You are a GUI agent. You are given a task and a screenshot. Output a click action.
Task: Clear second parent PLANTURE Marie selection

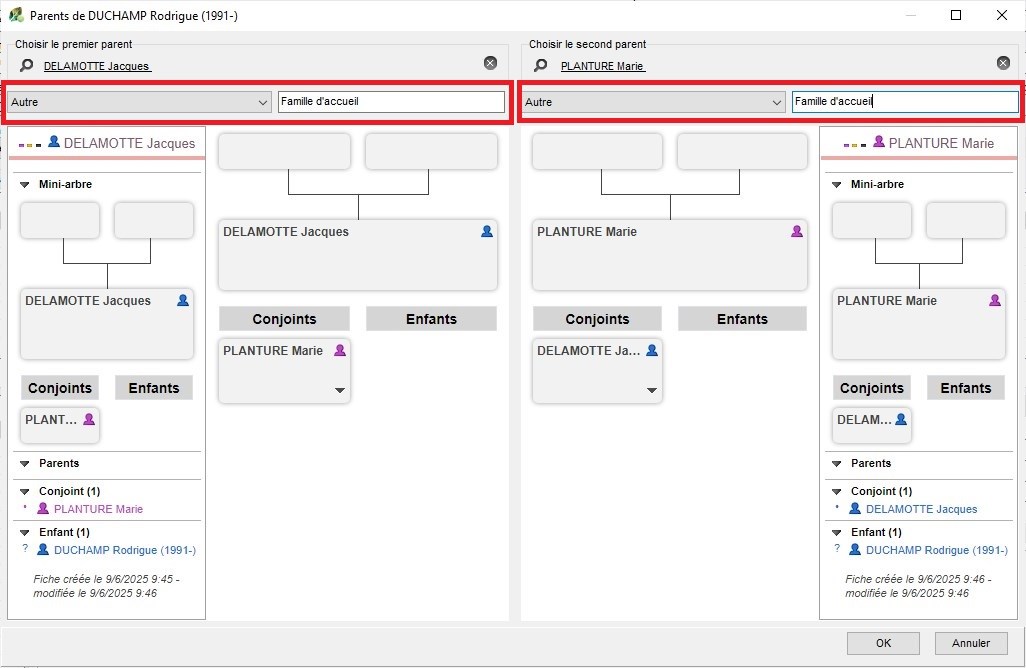point(1003,63)
